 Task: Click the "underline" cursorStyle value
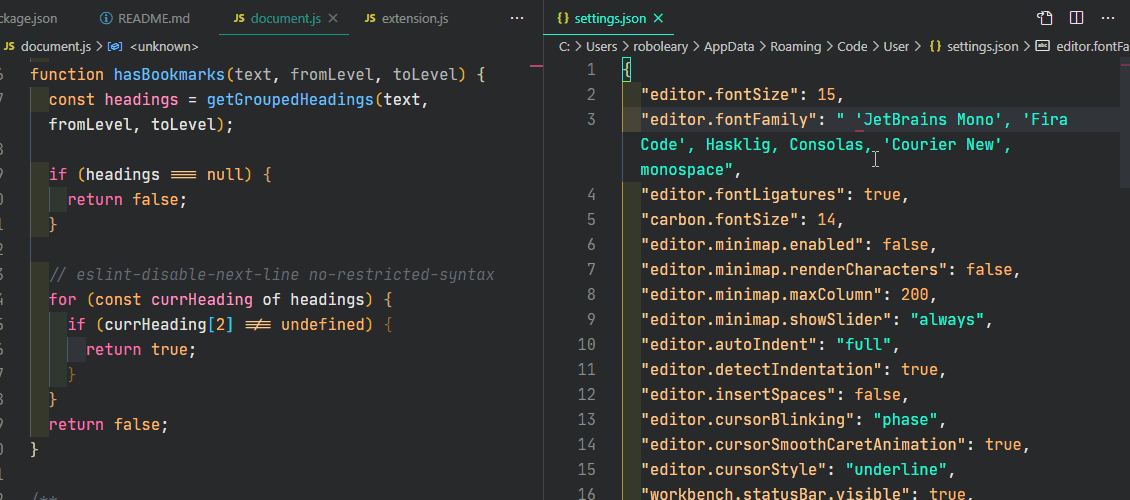click(x=896, y=470)
